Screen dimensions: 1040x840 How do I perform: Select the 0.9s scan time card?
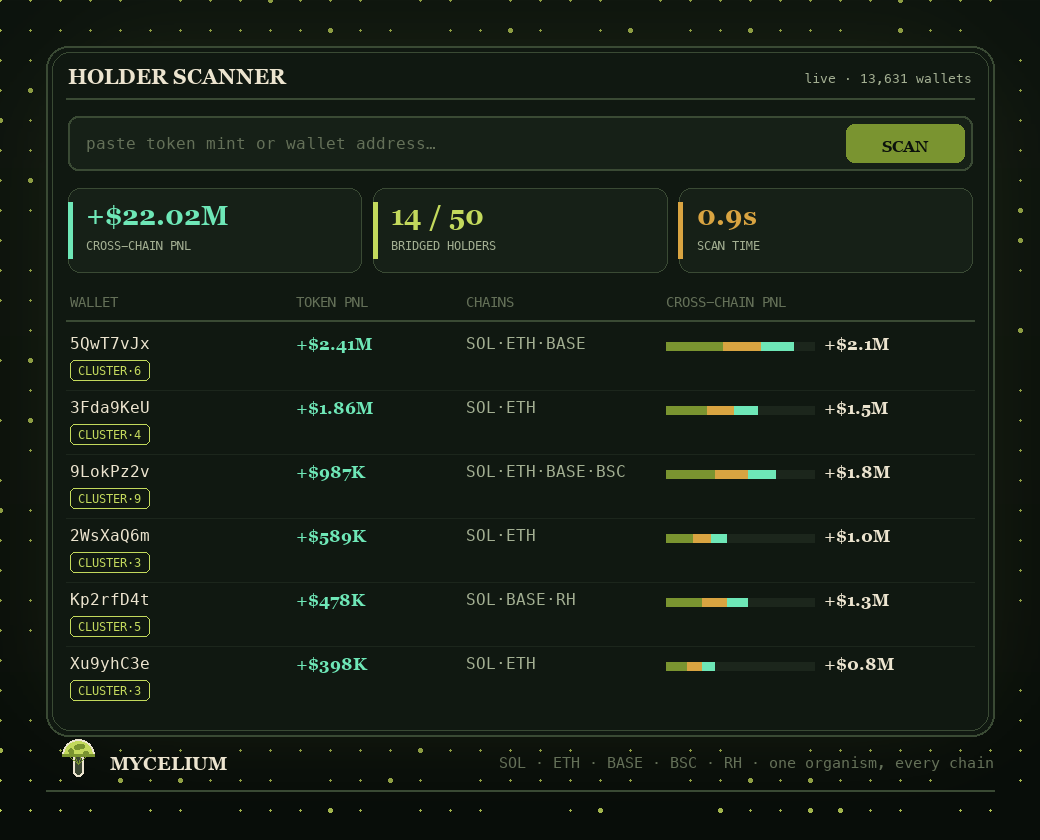(825, 230)
